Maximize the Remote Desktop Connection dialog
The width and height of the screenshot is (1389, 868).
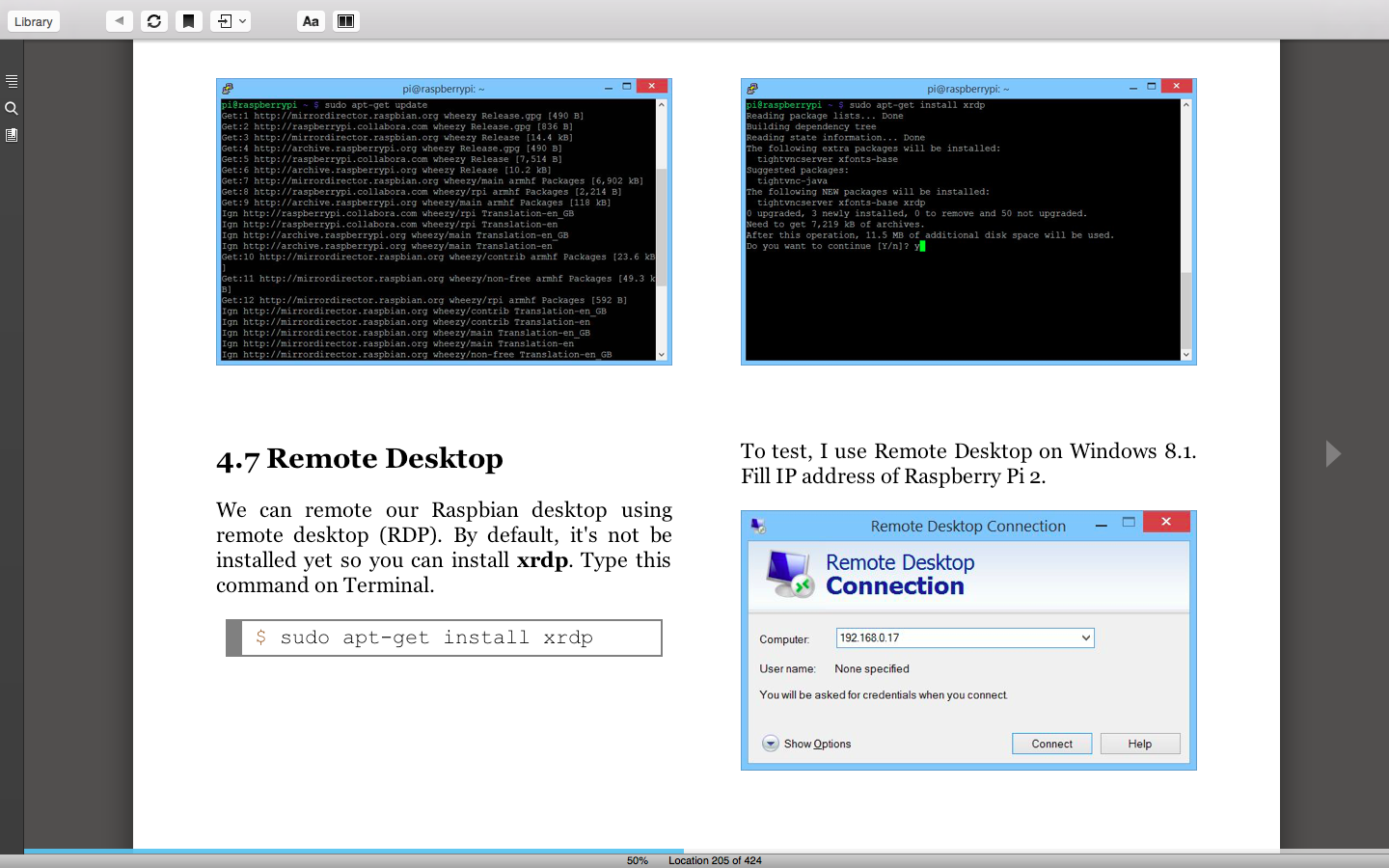[1129, 522]
